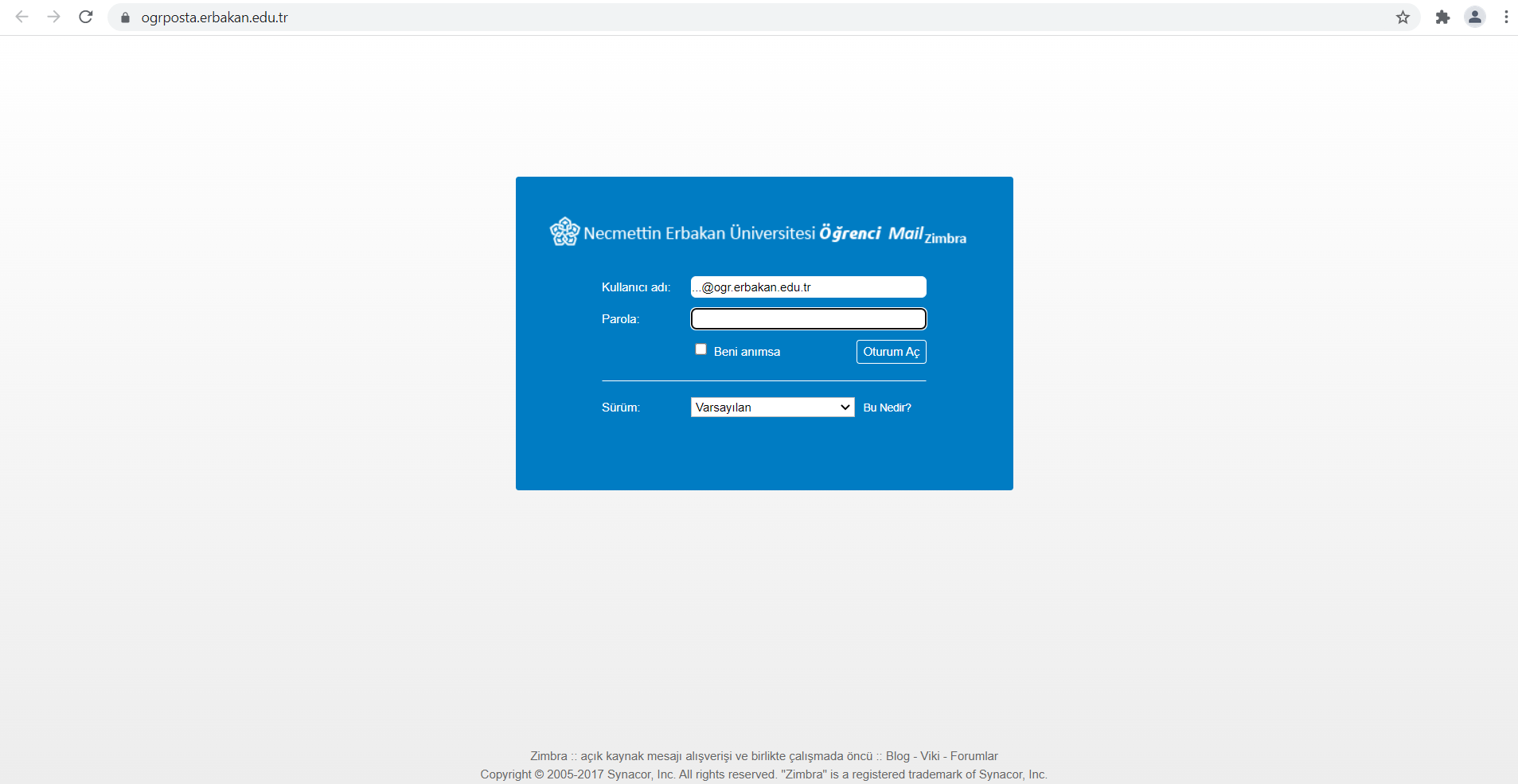The height and width of the screenshot is (784, 1518).
Task: Click the address bar URL
Action: click(215, 18)
